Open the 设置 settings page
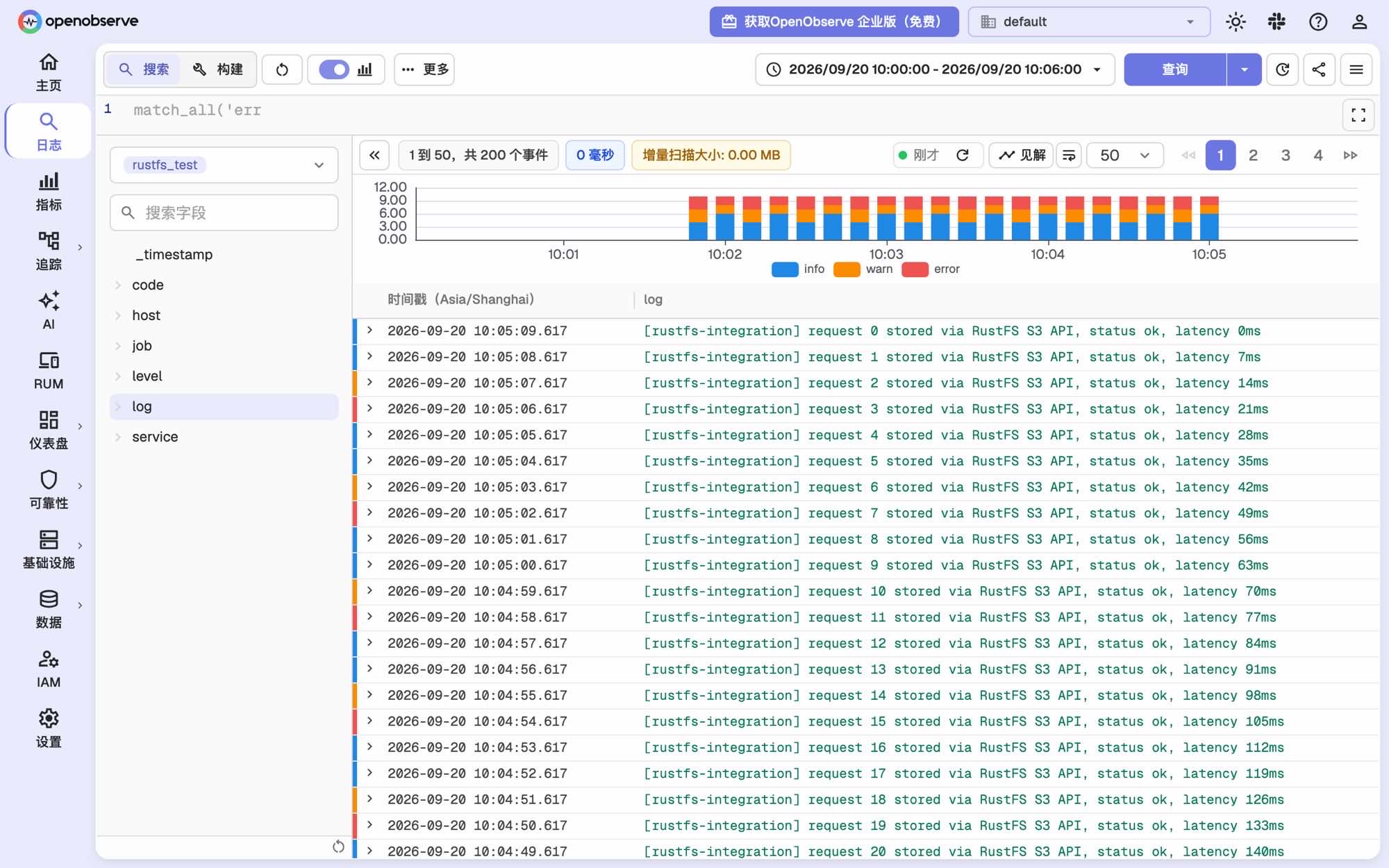The image size is (1389, 868). (x=49, y=729)
